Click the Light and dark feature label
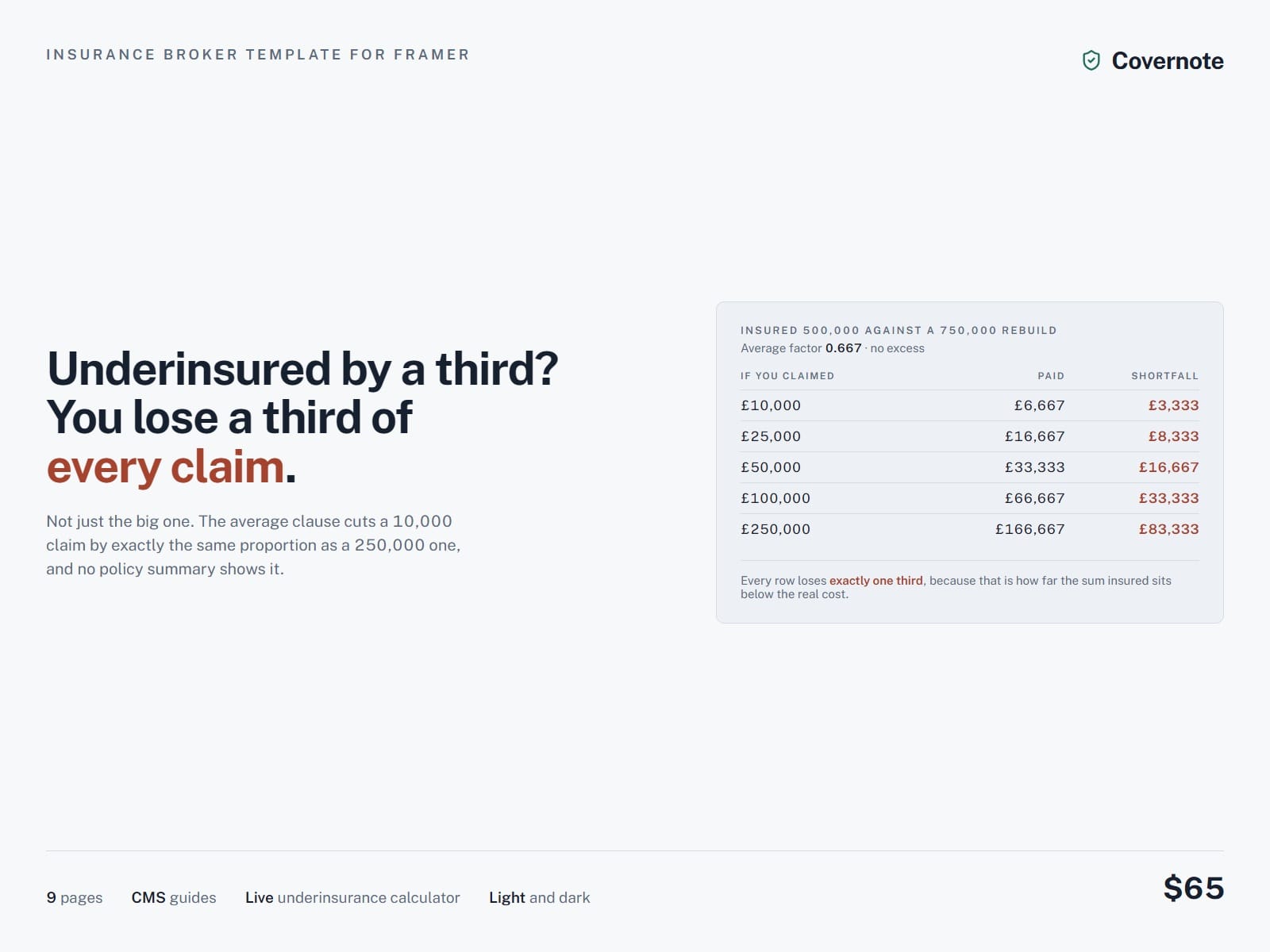The width and height of the screenshot is (1270, 952). pos(540,897)
